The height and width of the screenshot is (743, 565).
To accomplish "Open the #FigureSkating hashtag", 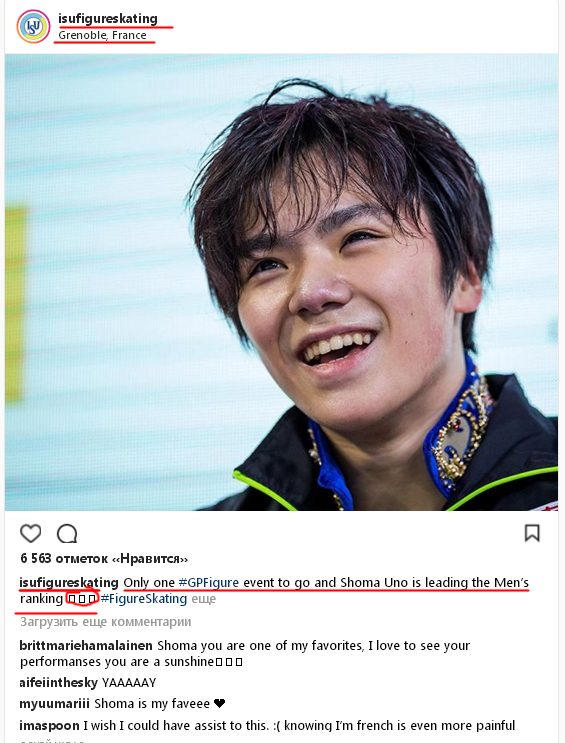I will pos(144,599).
